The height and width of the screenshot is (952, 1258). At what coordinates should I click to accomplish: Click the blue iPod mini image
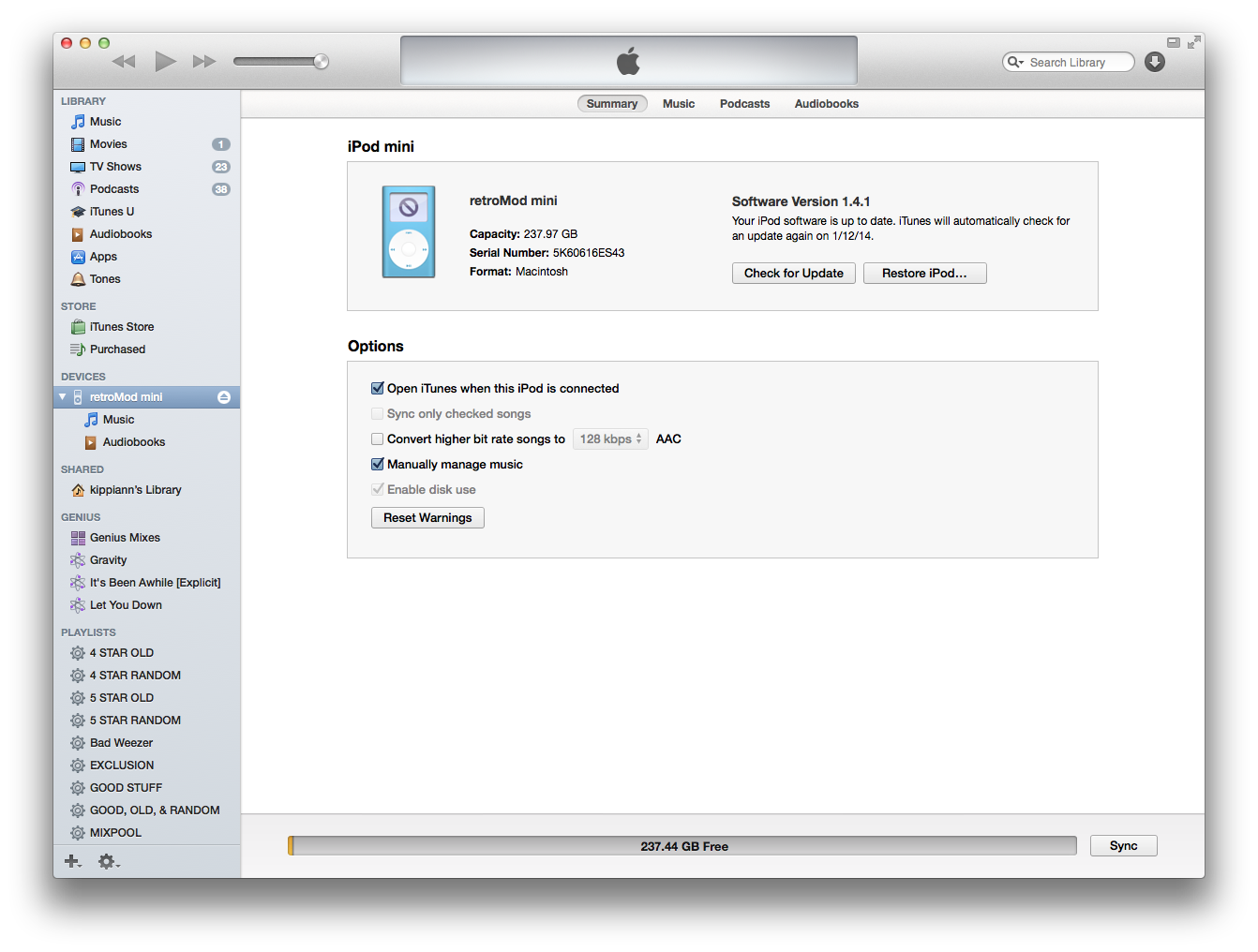pos(409,231)
